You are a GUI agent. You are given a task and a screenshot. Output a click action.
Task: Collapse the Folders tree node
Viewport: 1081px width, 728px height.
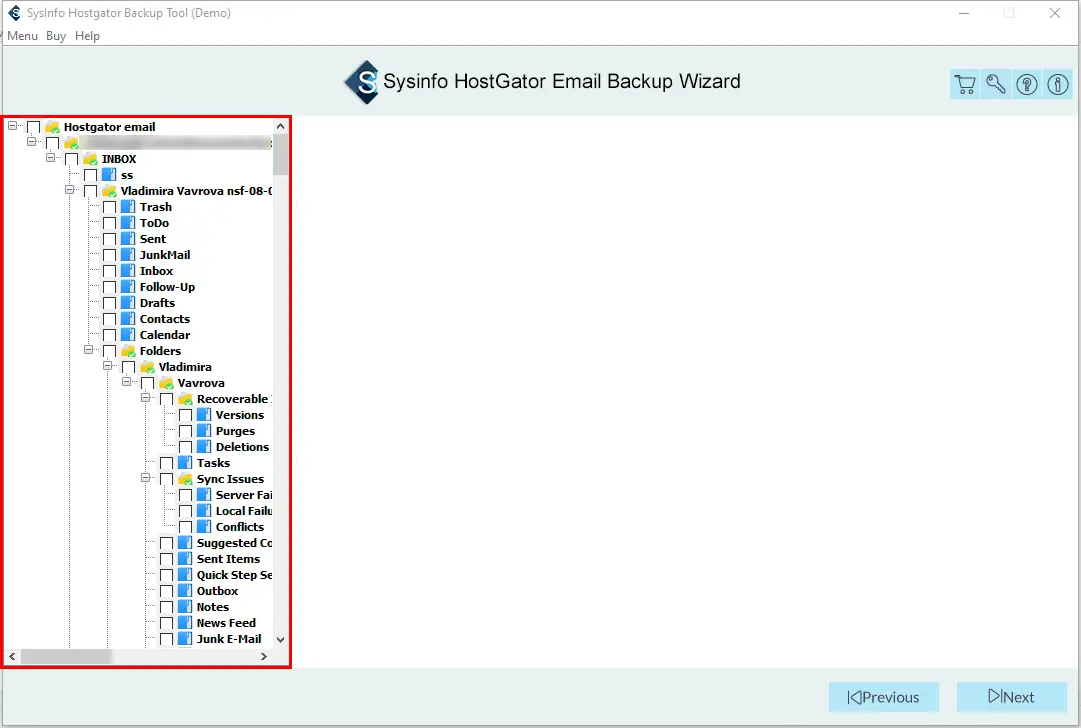point(89,351)
